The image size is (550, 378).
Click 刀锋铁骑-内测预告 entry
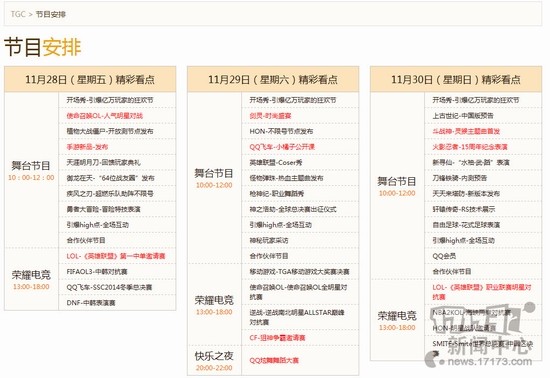pos(460,178)
